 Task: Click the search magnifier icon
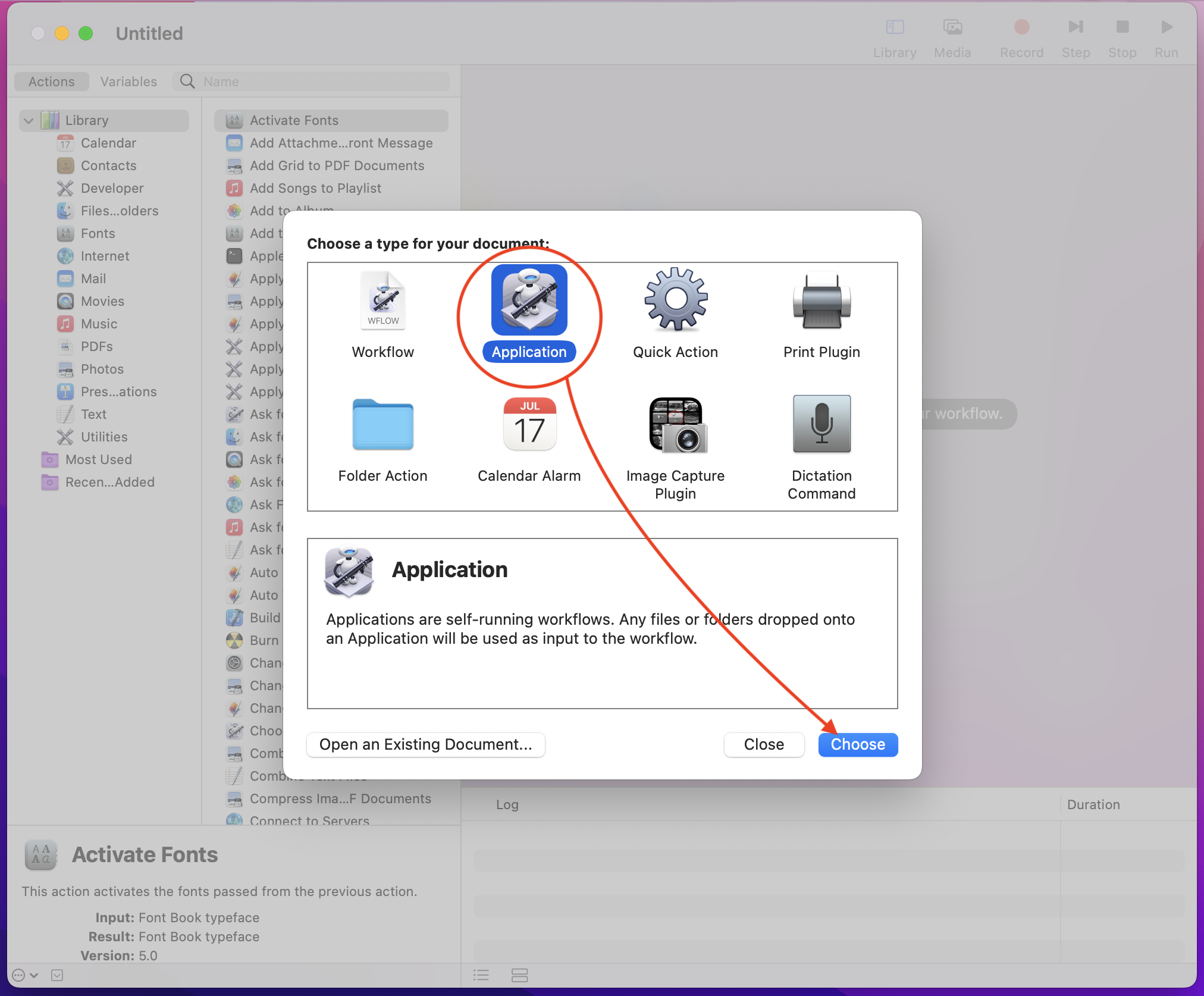point(187,82)
